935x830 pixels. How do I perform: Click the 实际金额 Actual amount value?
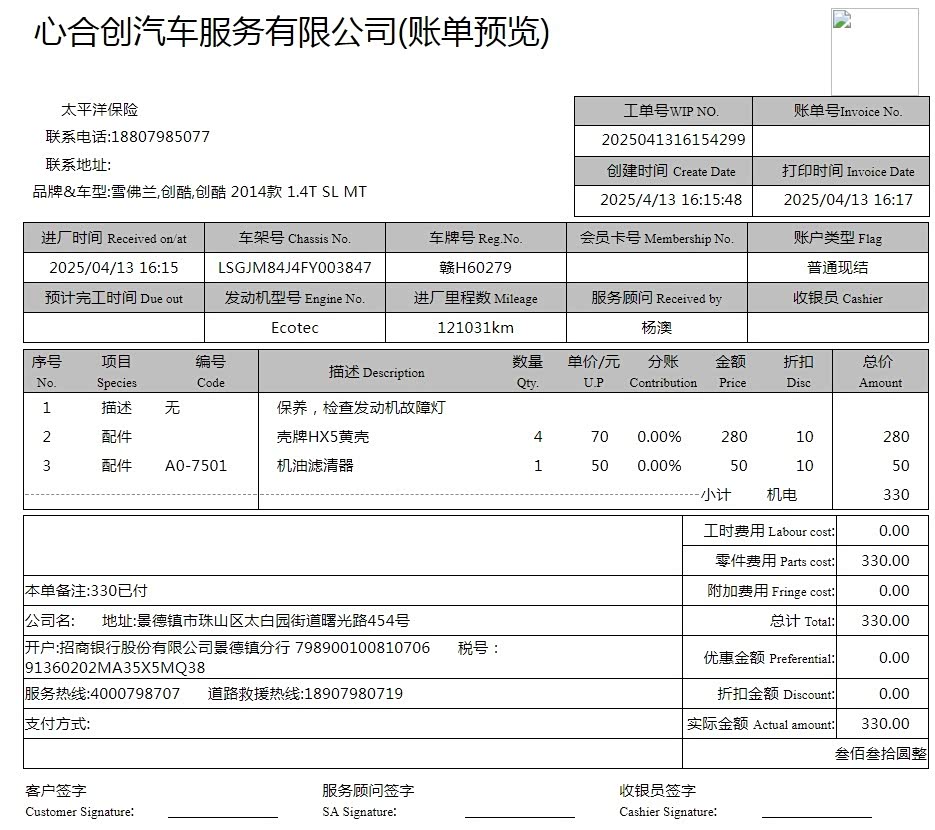pyautogui.click(x=884, y=724)
